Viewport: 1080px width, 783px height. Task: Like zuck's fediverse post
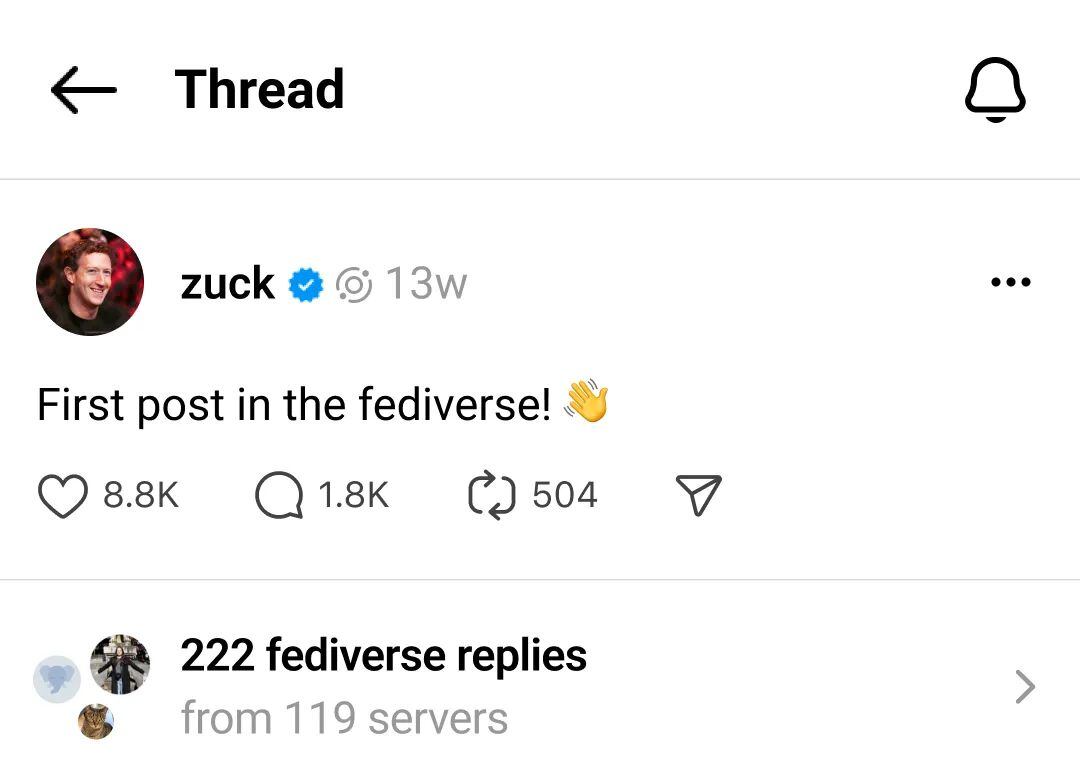click(62, 494)
